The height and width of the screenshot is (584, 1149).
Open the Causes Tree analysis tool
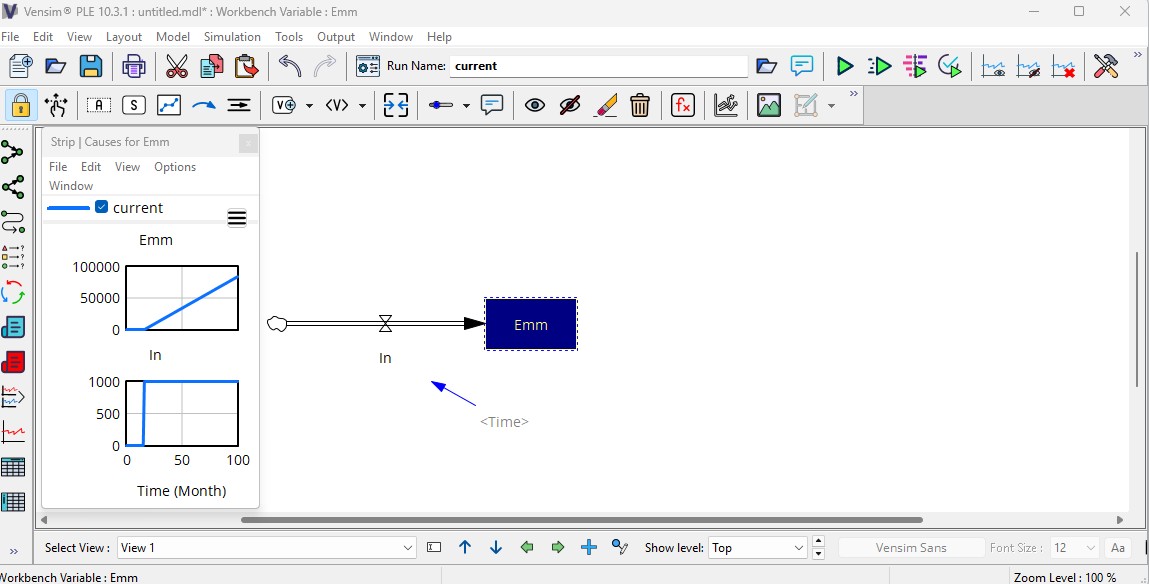click(12, 152)
